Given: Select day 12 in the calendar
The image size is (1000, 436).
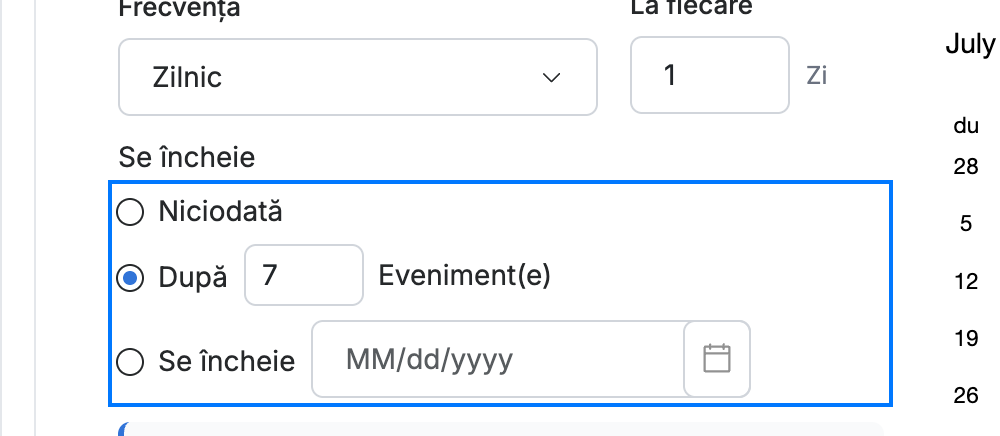Looking at the screenshot, I should click(966, 281).
